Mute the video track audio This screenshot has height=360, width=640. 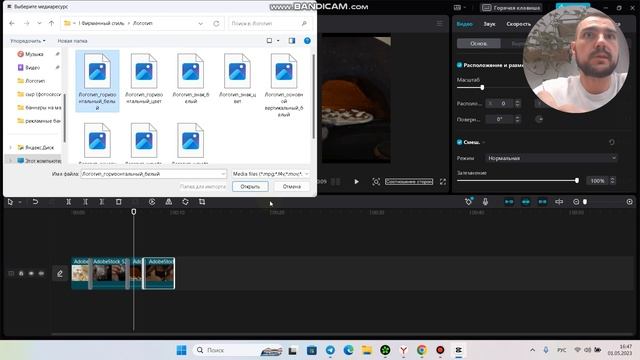(x=41, y=273)
